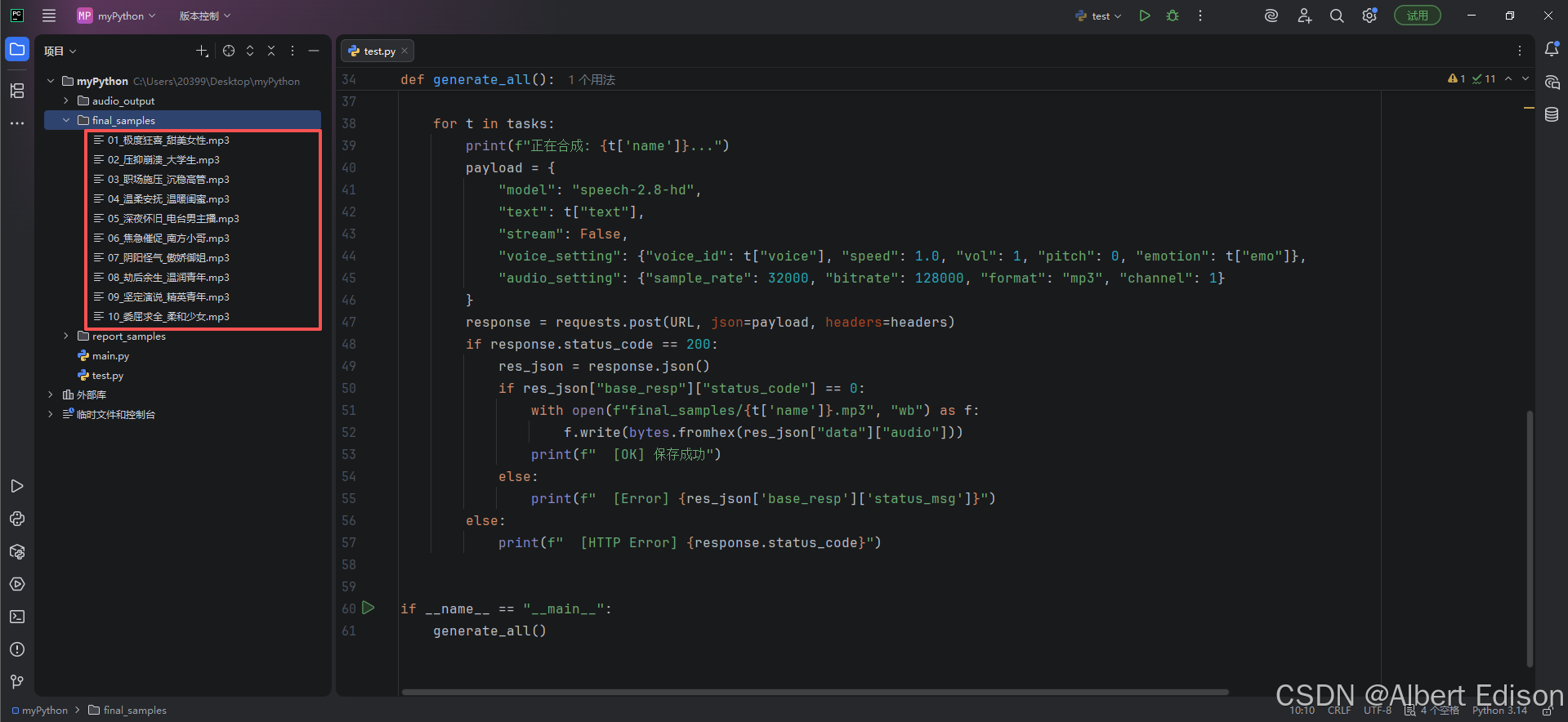Viewport: 1568px width, 722px height.
Task: Open the warnings and typos inspection widget
Action: tap(1472, 78)
